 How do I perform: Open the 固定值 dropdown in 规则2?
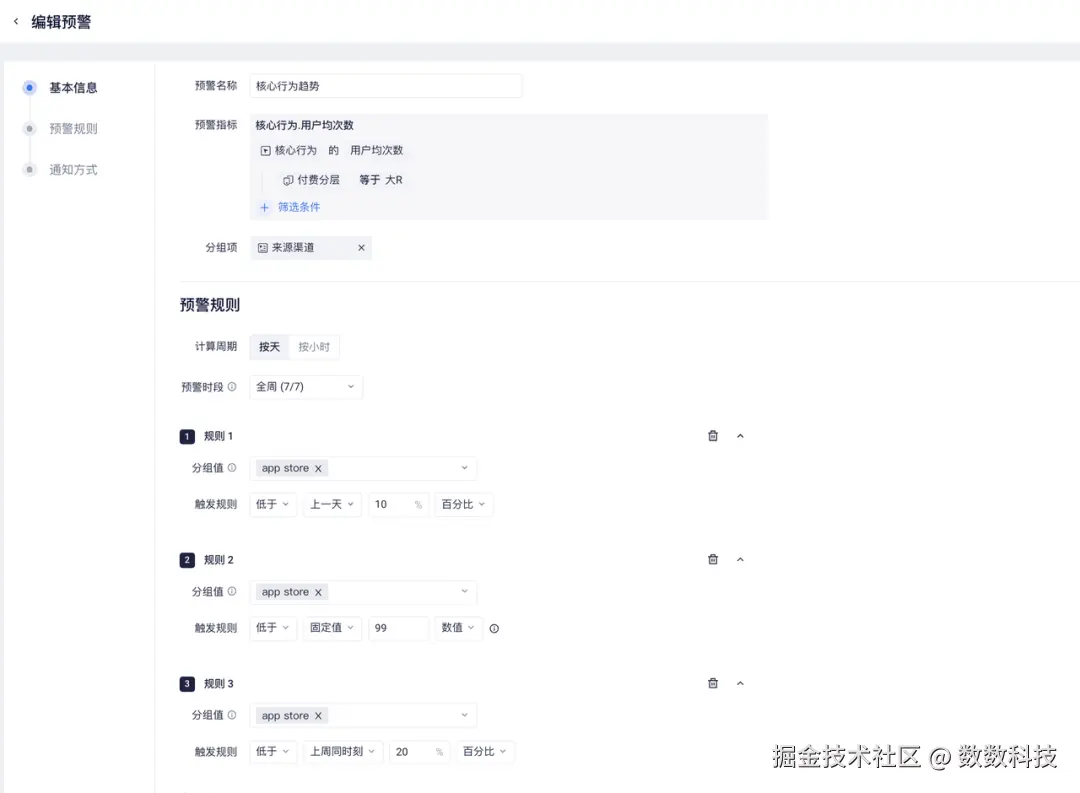[332, 628]
